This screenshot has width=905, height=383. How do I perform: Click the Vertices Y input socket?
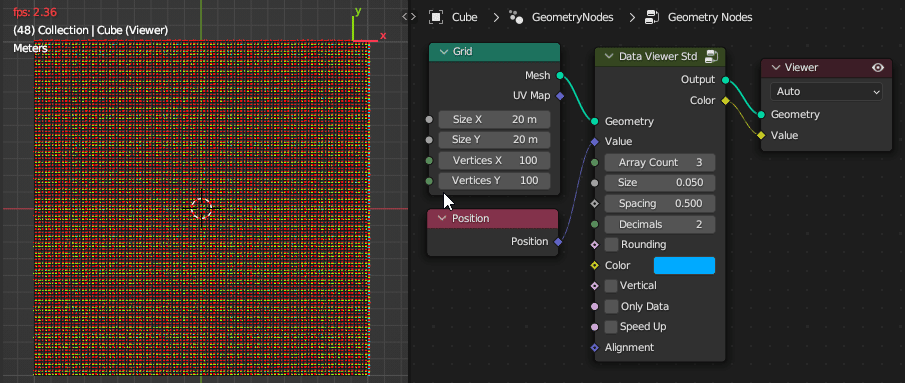[x=429, y=181]
